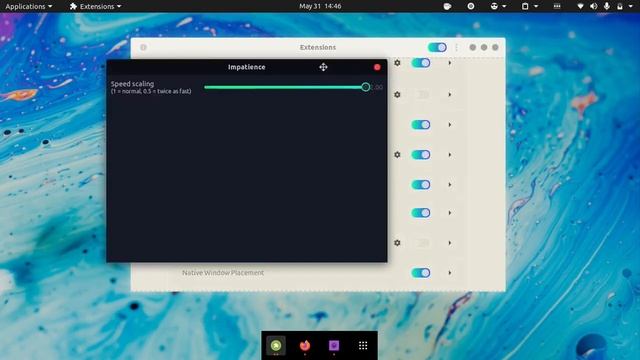Click the Wi-Fi network icon in the top bar
Viewport: 640px width, 360px height.
[x=580, y=6]
